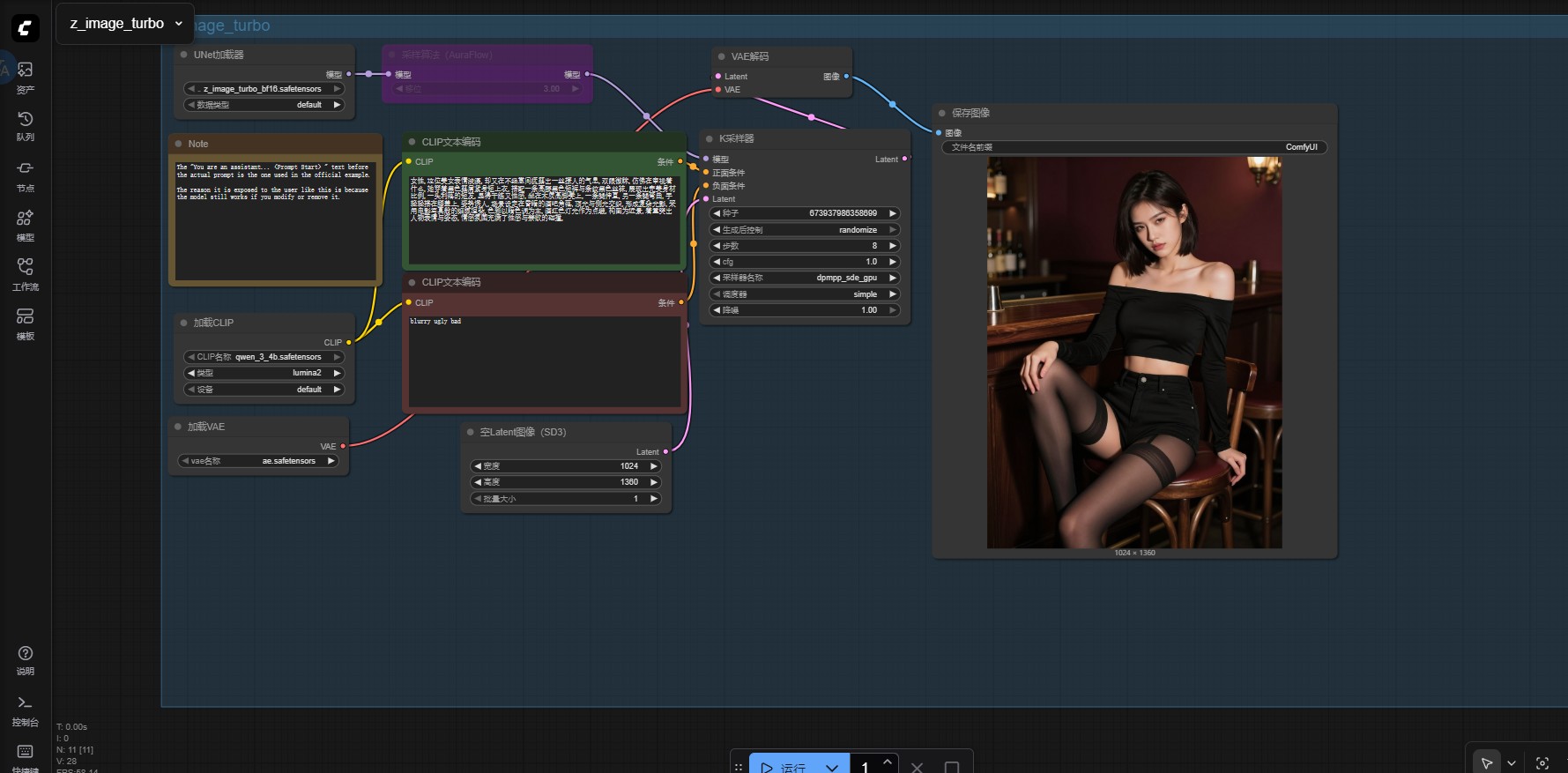
Task: Collapse the Note node via its title dot
Action: point(179,144)
